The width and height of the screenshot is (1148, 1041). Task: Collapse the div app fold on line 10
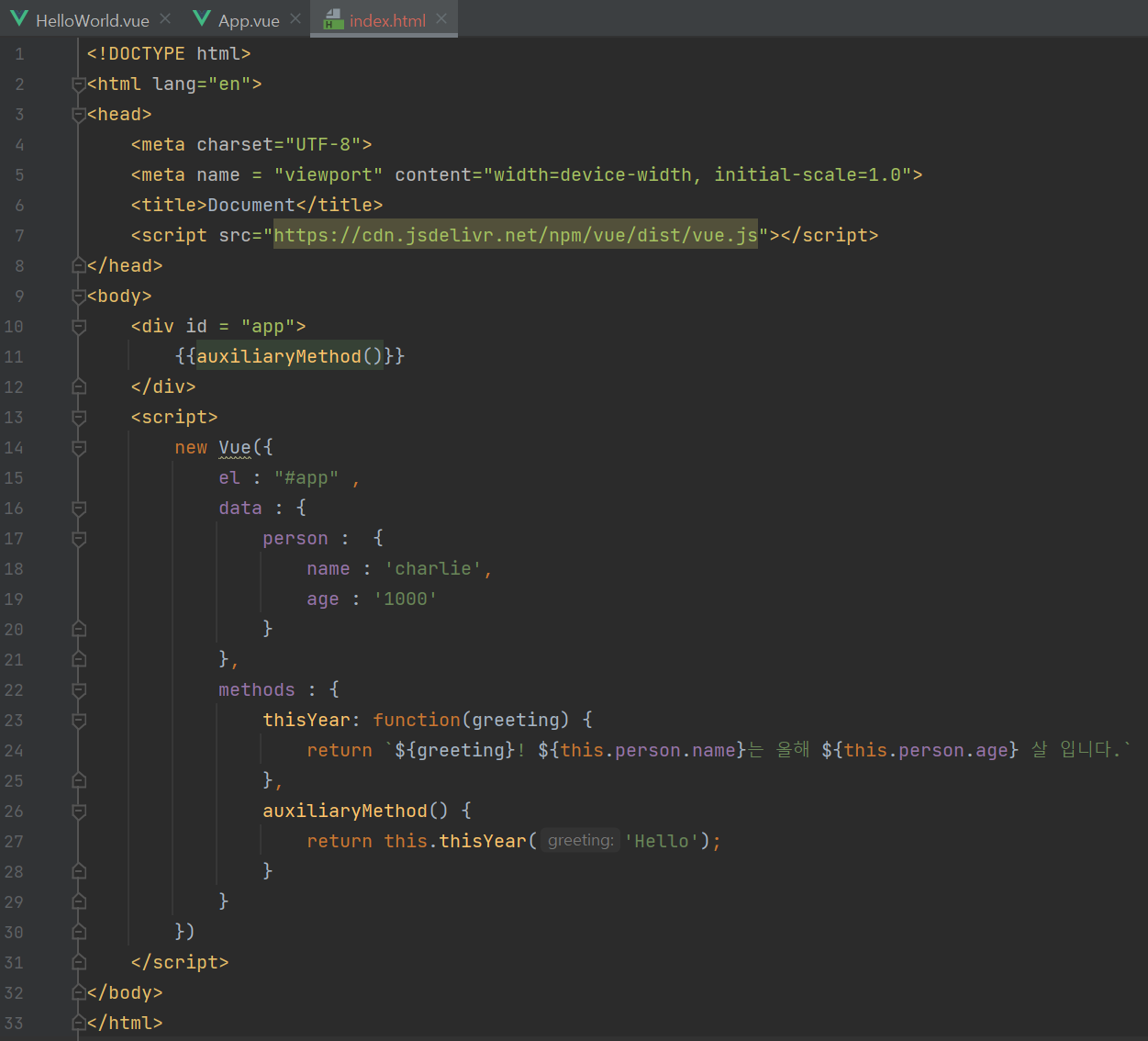(79, 327)
